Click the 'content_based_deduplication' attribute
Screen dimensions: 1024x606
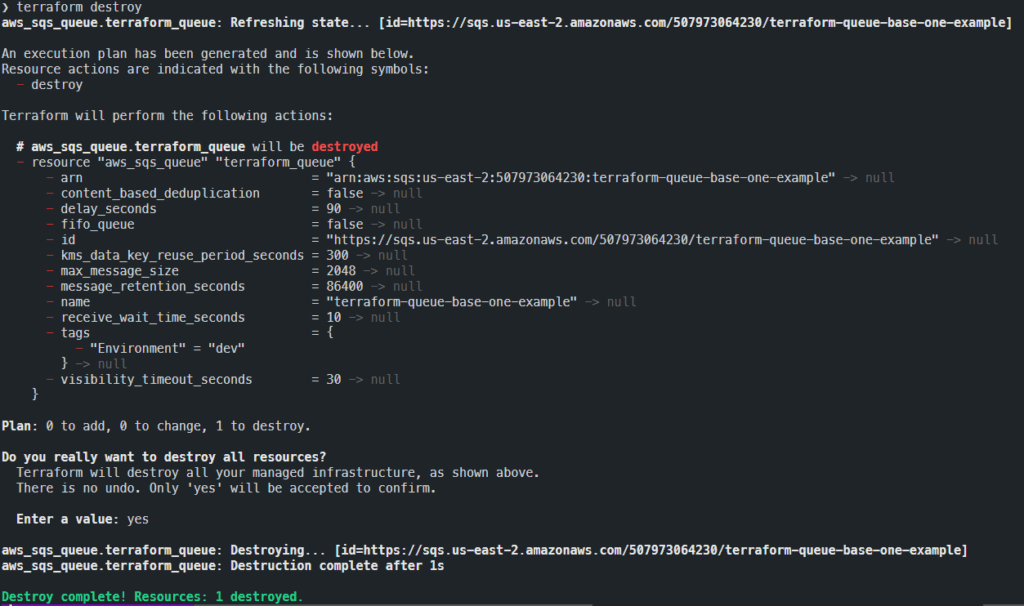[160, 193]
